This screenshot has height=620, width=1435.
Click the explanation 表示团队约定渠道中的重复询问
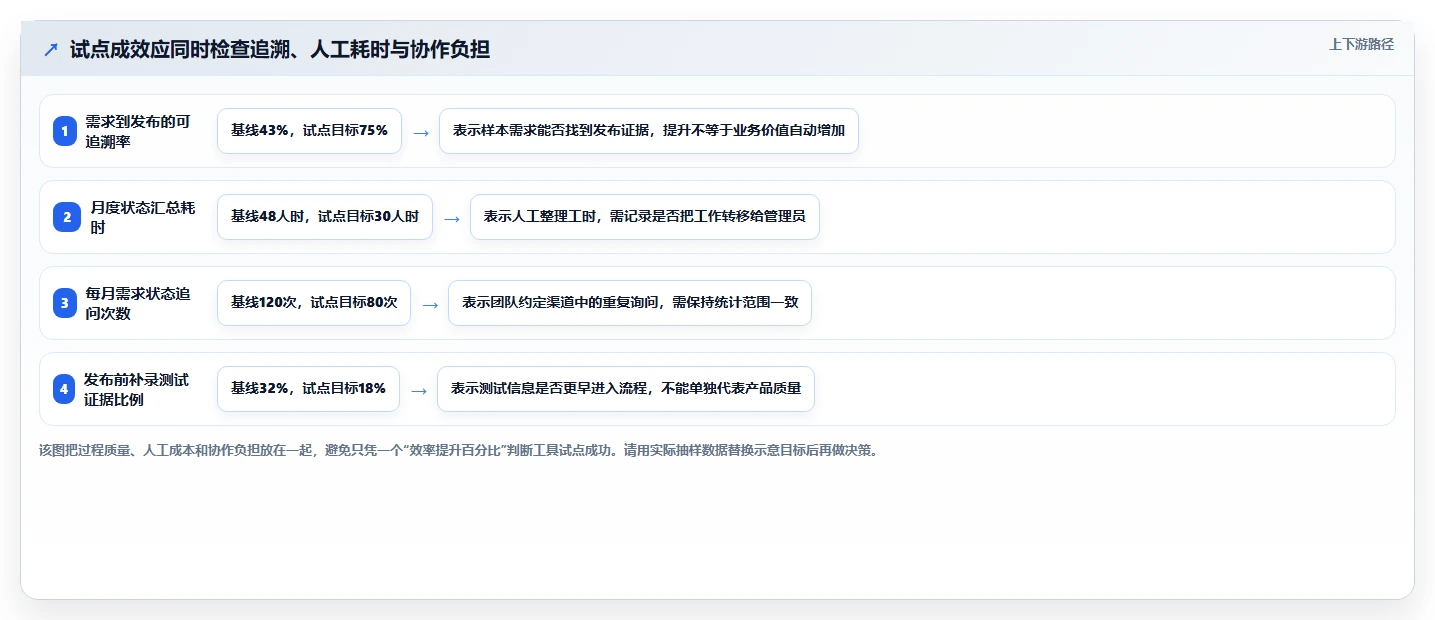pos(630,303)
